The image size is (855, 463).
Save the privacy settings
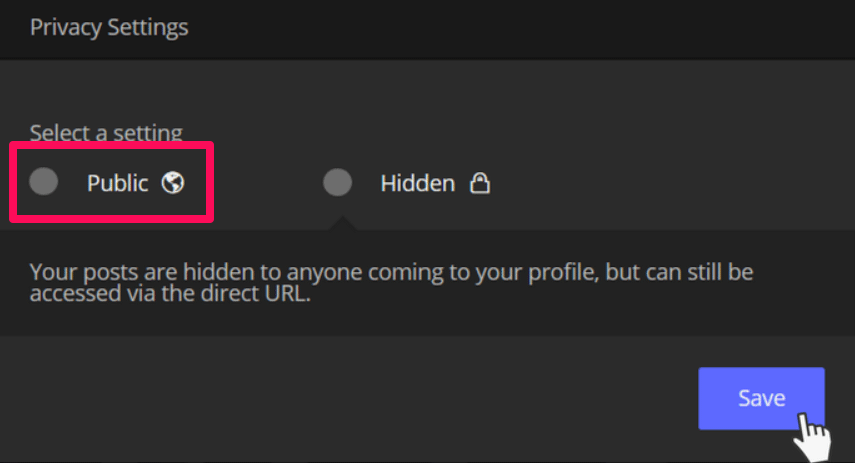coord(761,398)
